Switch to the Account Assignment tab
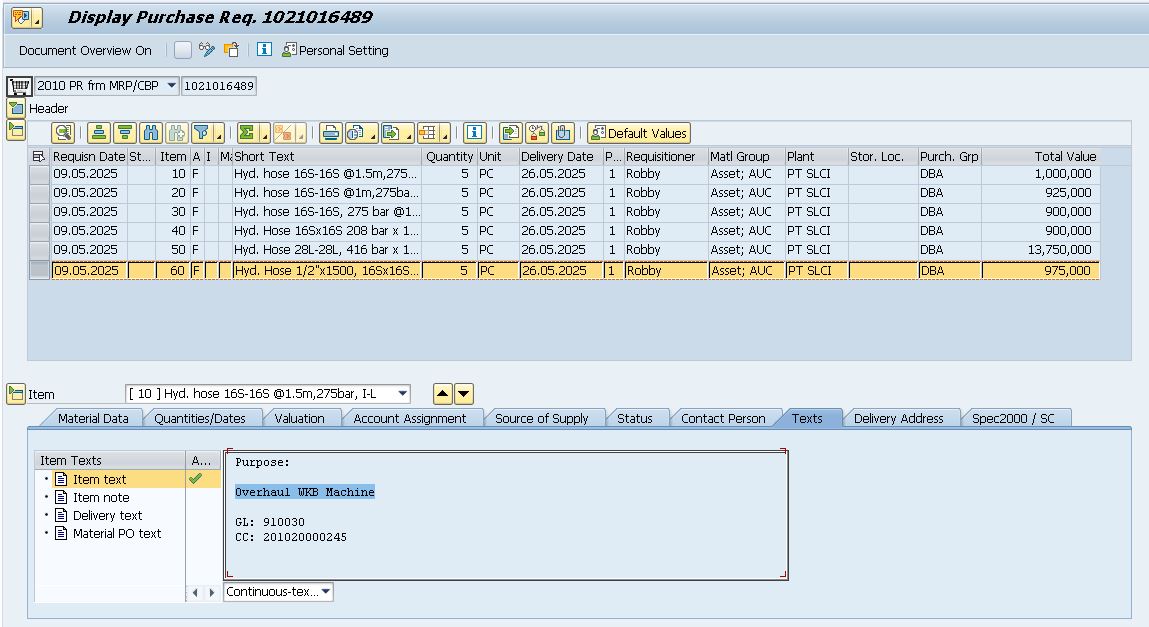Viewport: 1149px width, 627px height. click(410, 418)
